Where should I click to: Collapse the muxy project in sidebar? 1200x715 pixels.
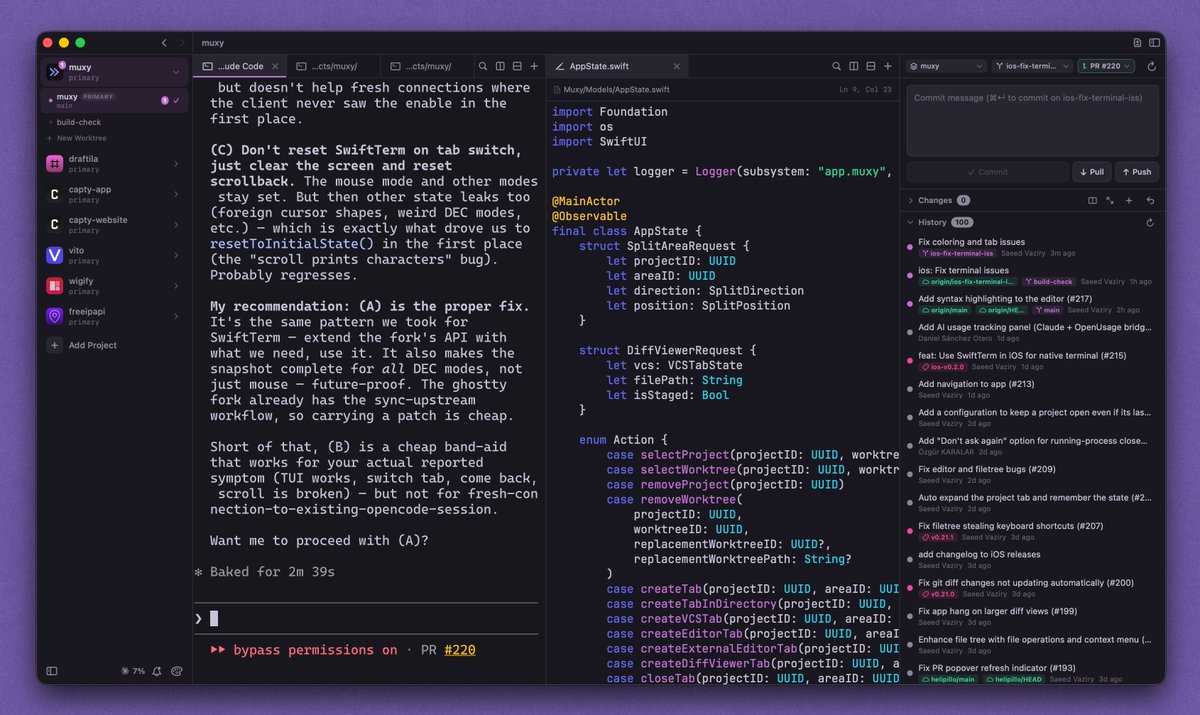coord(176,72)
